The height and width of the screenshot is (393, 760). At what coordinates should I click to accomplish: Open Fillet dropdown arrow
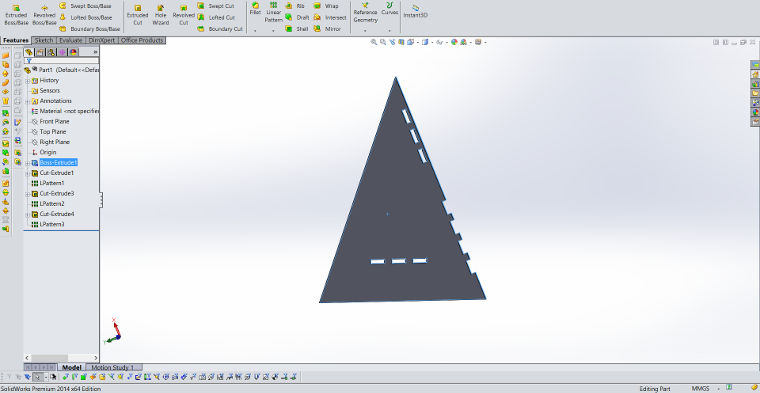255,31
